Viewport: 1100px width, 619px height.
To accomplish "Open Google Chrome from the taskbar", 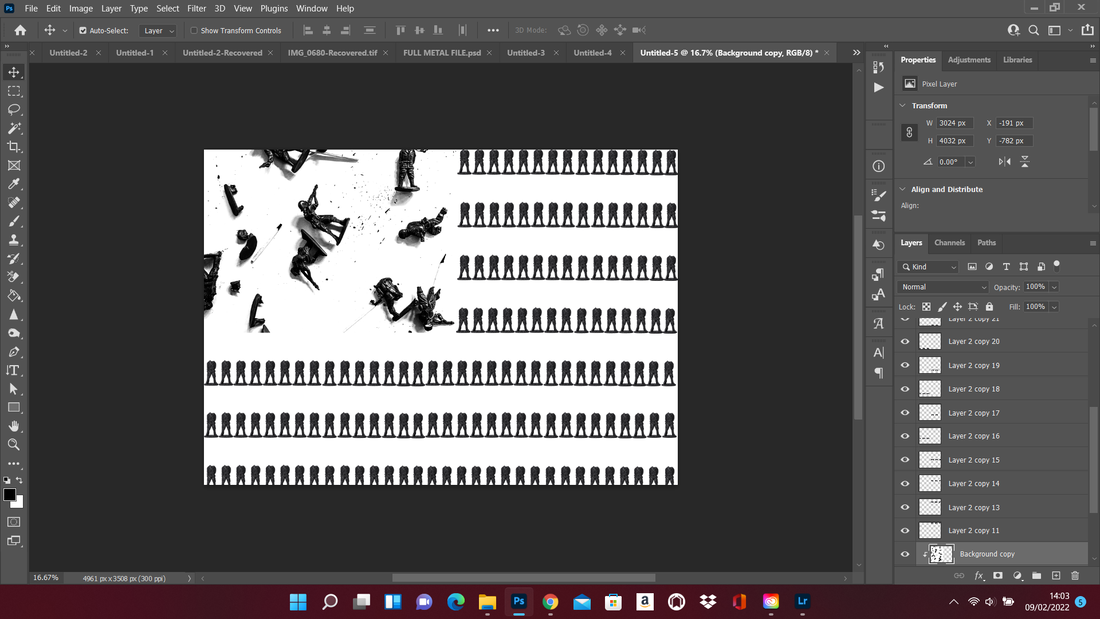I will pos(550,601).
